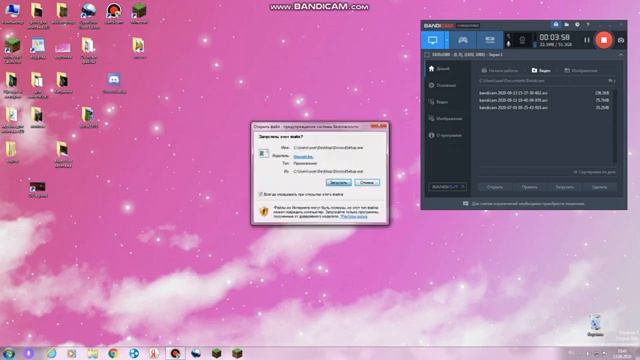640x360 pixels.
Task: Open the output folder icon in Bandicam title bar
Action: point(567,25)
